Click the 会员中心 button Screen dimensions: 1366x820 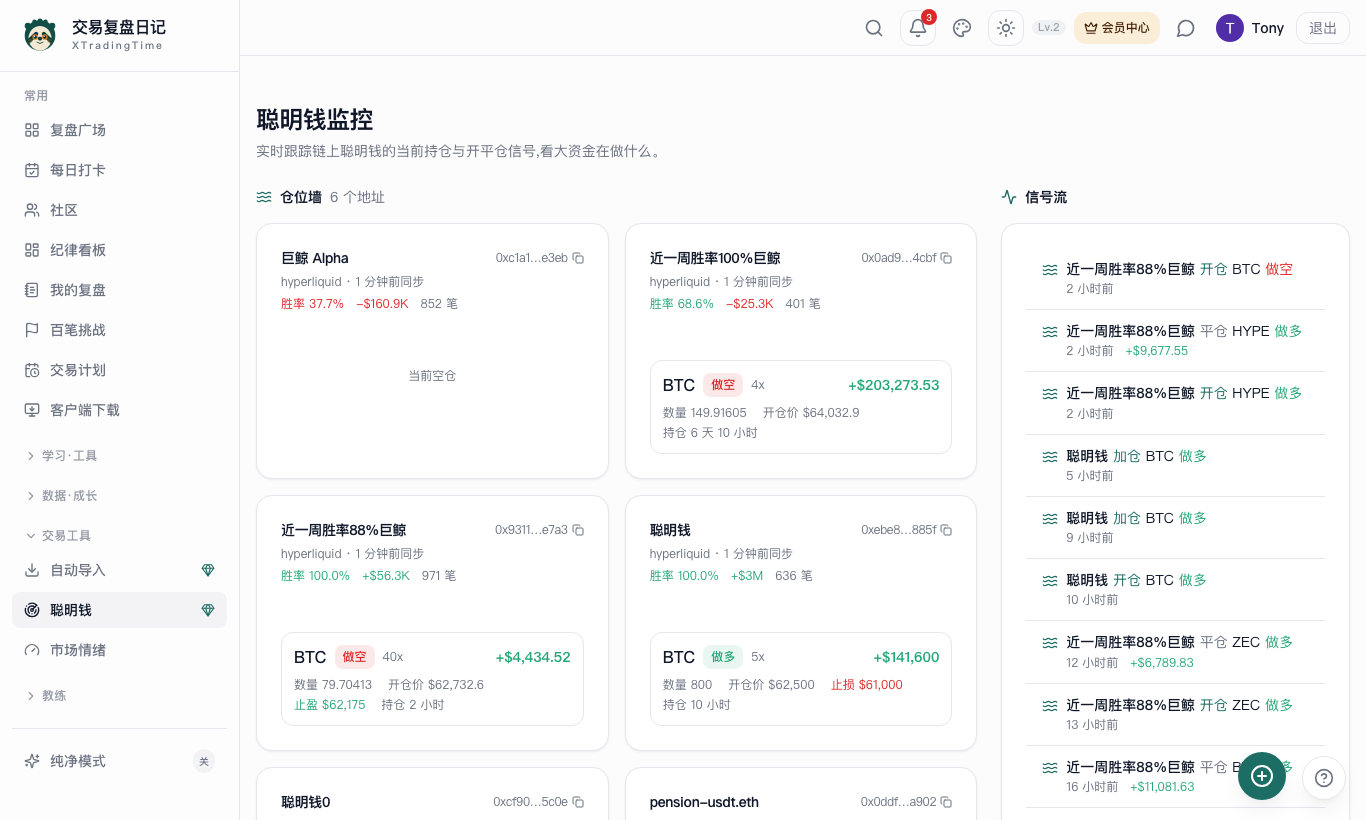coord(1117,28)
